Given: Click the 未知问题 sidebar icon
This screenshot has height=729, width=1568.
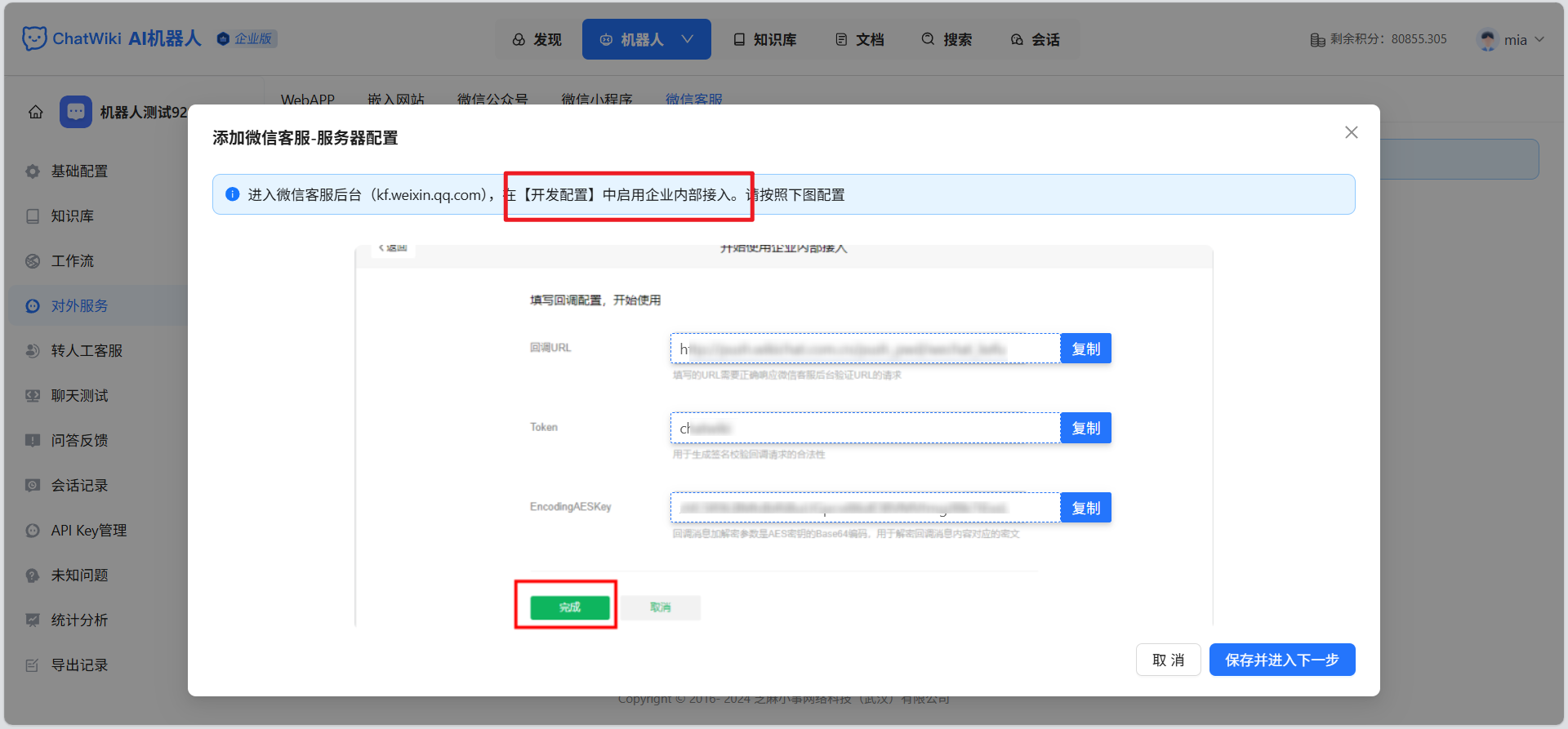Looking at the screenshot, I should 33,576.
